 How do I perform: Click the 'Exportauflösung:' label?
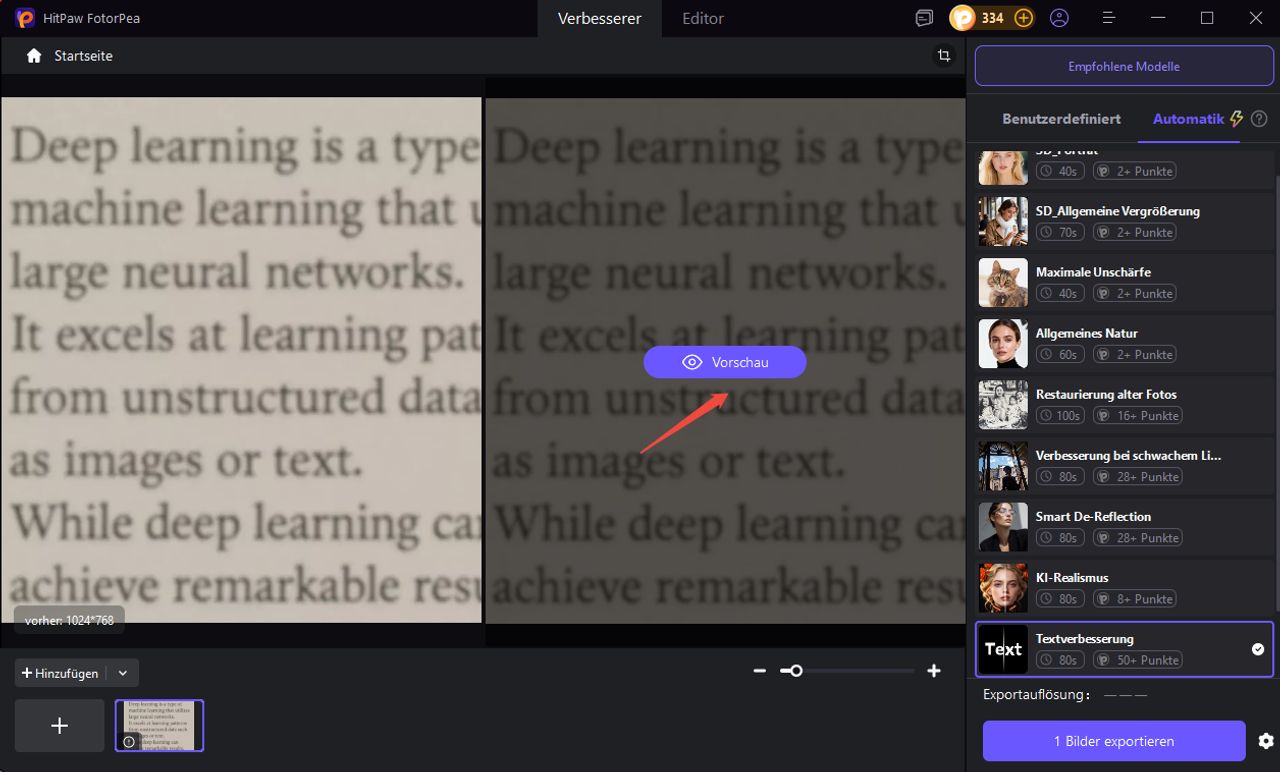[1035, 694]
